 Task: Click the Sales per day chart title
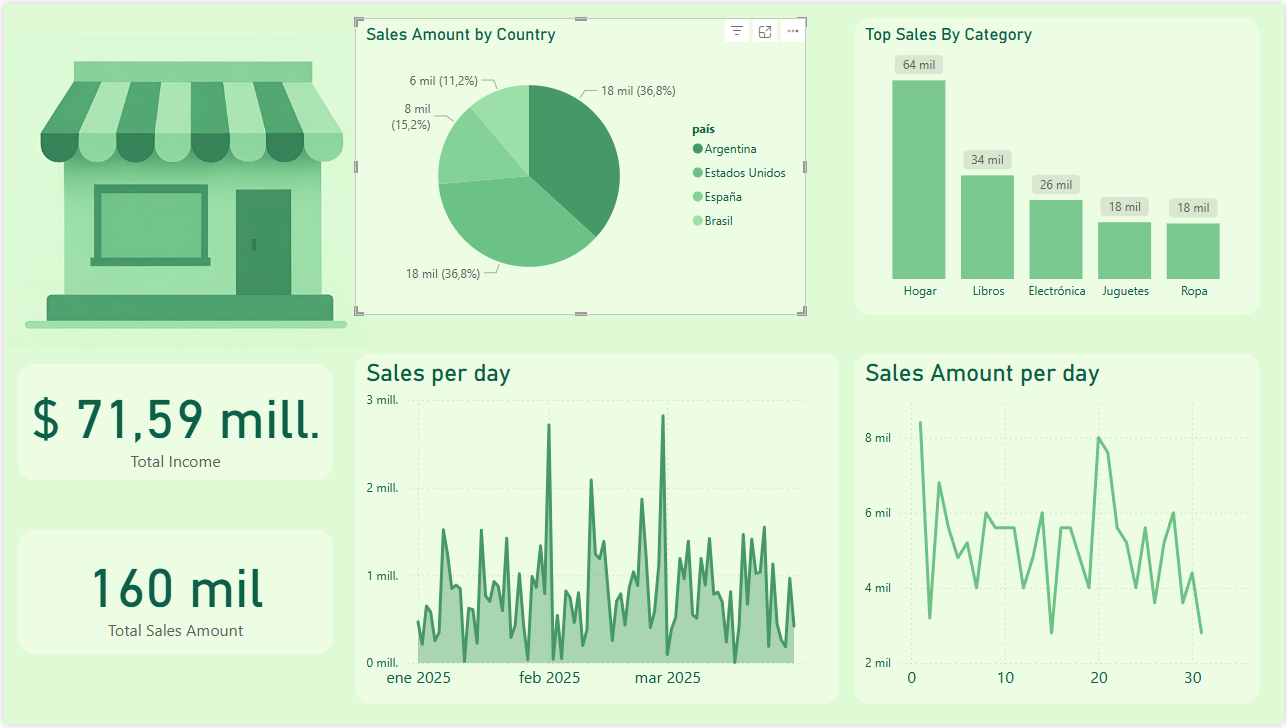pos(438,374)
